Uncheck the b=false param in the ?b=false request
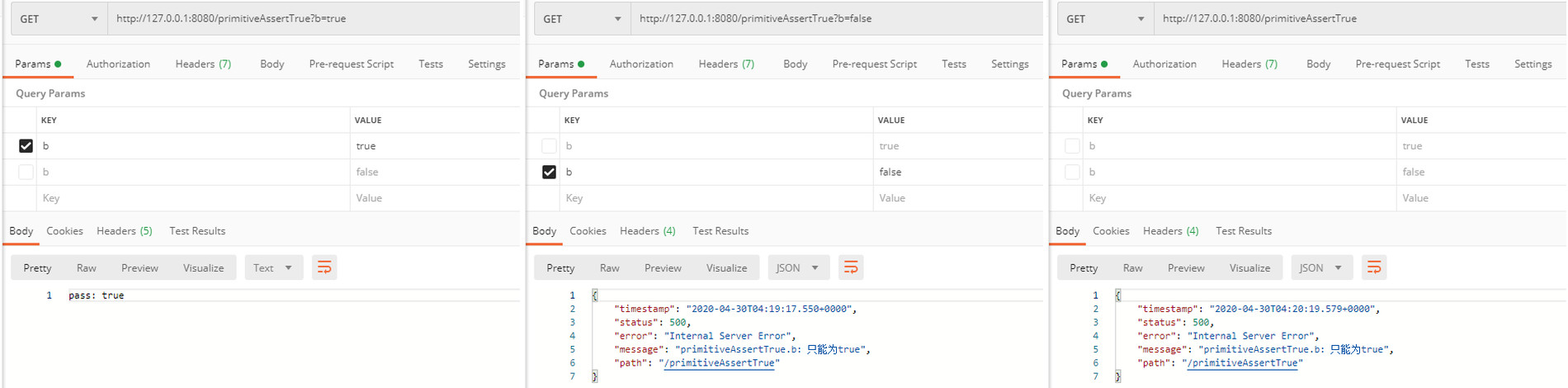 tap(549, 172)
